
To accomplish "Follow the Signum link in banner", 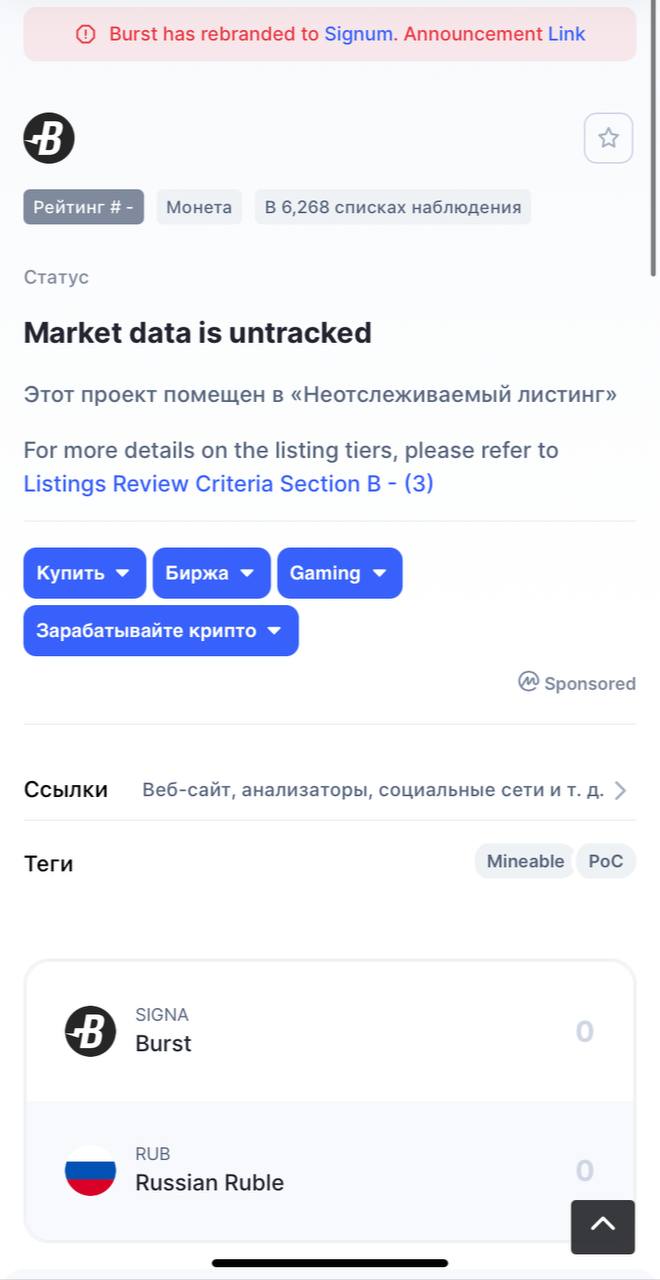I will (x=358, y=34).
